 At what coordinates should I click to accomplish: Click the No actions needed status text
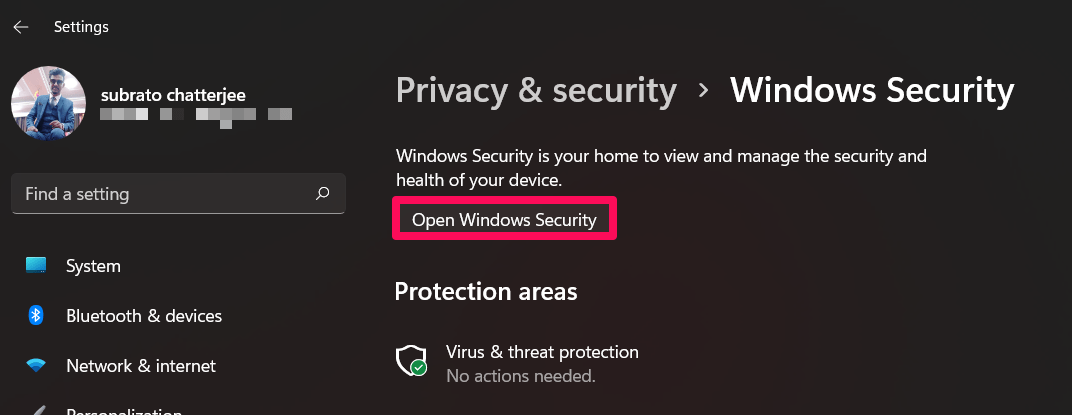click(x=520, y=377)
